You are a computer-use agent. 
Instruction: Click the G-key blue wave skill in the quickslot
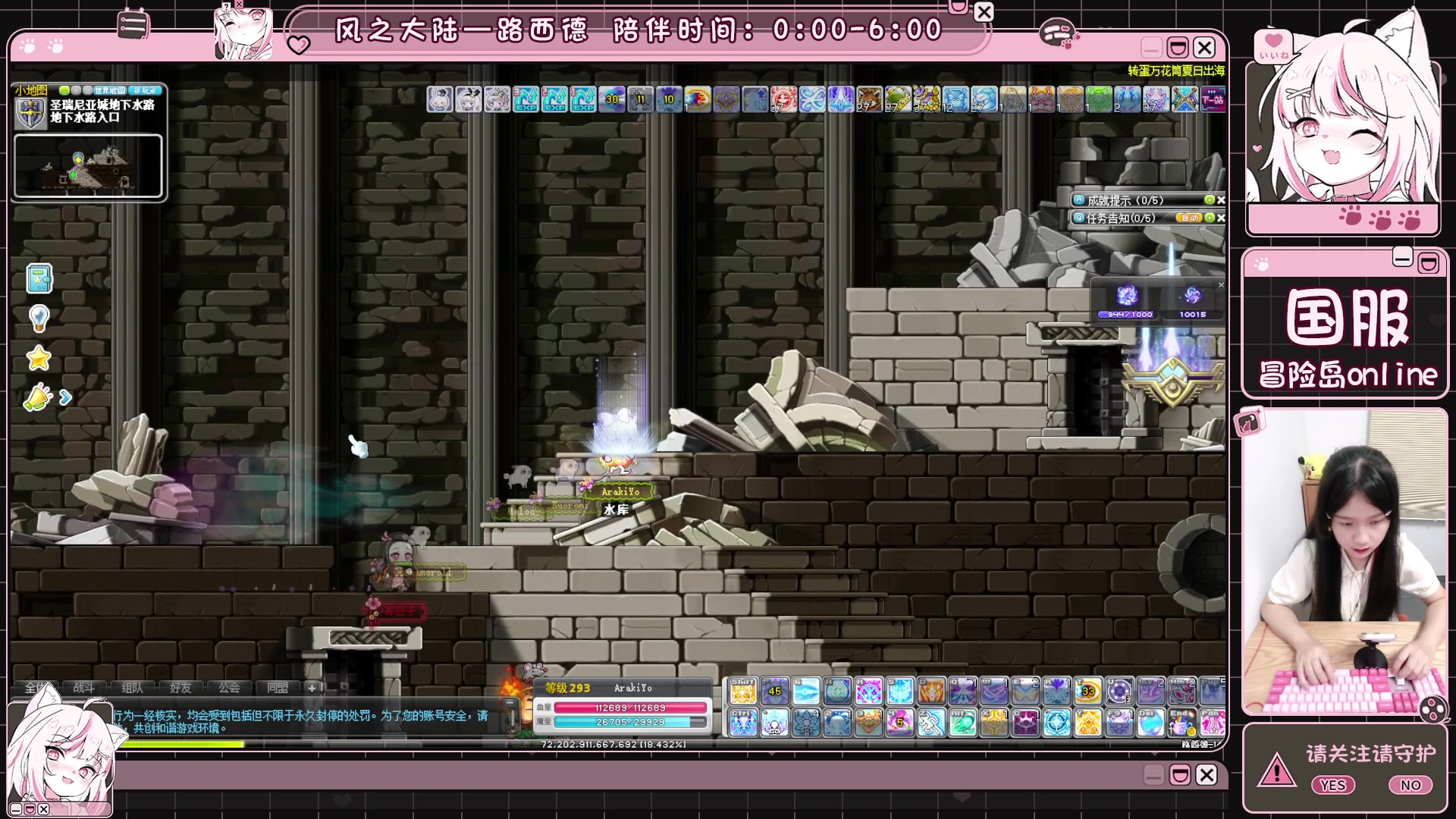pyautogui.click(x=806, y=691)
